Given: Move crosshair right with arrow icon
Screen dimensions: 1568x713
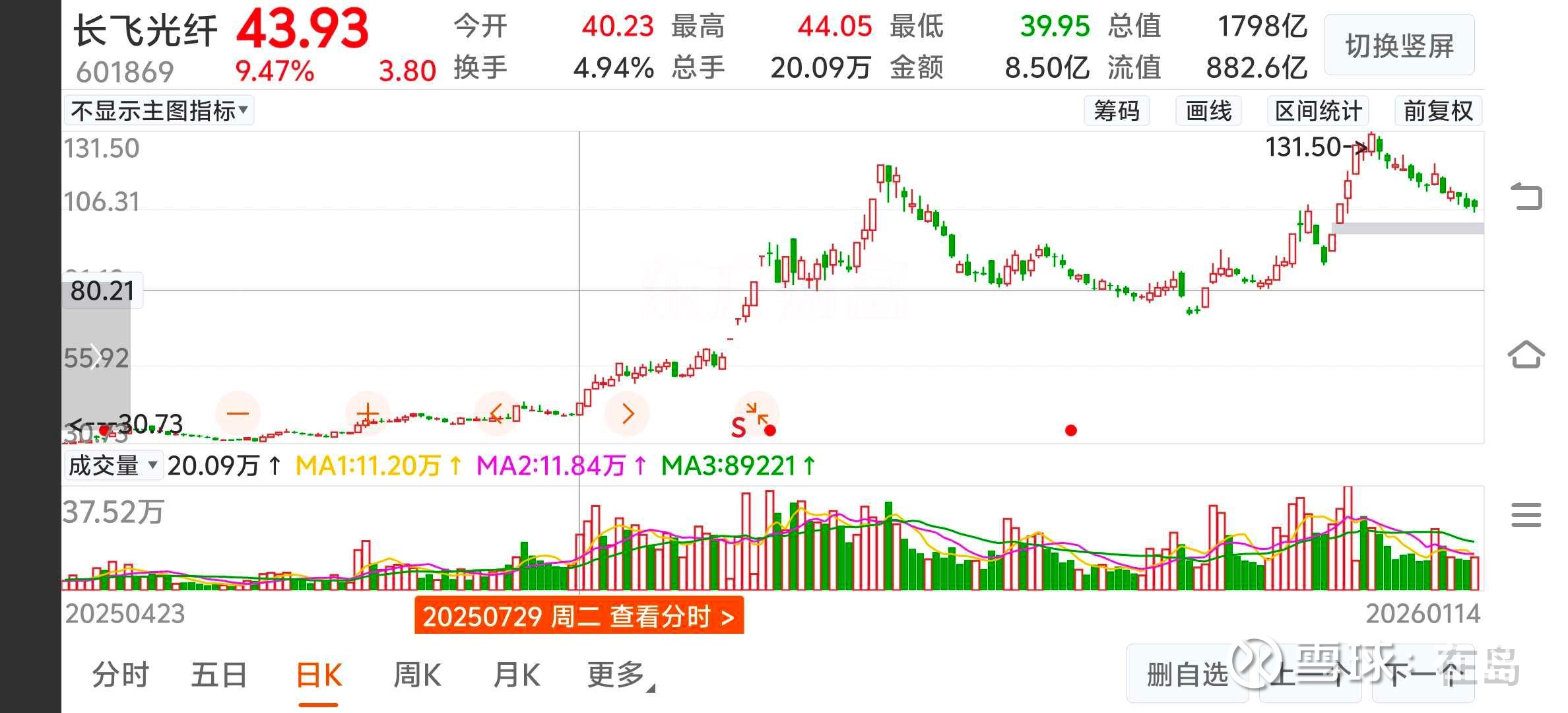Looking at the screenshot, I should (628, 414).
